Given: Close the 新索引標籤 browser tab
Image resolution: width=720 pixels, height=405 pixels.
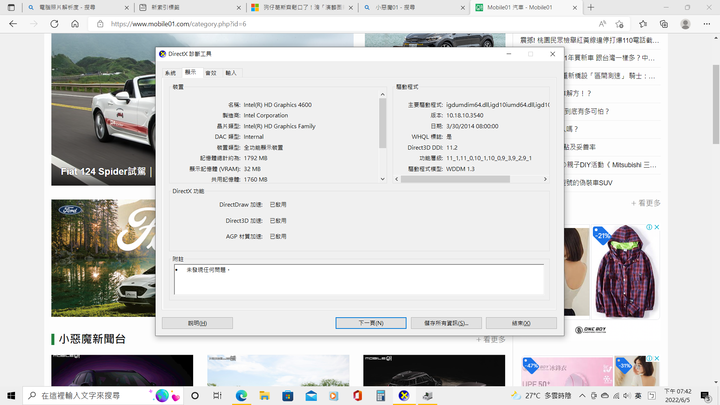Looking at the screenshot, I should [x=238, y=8].
